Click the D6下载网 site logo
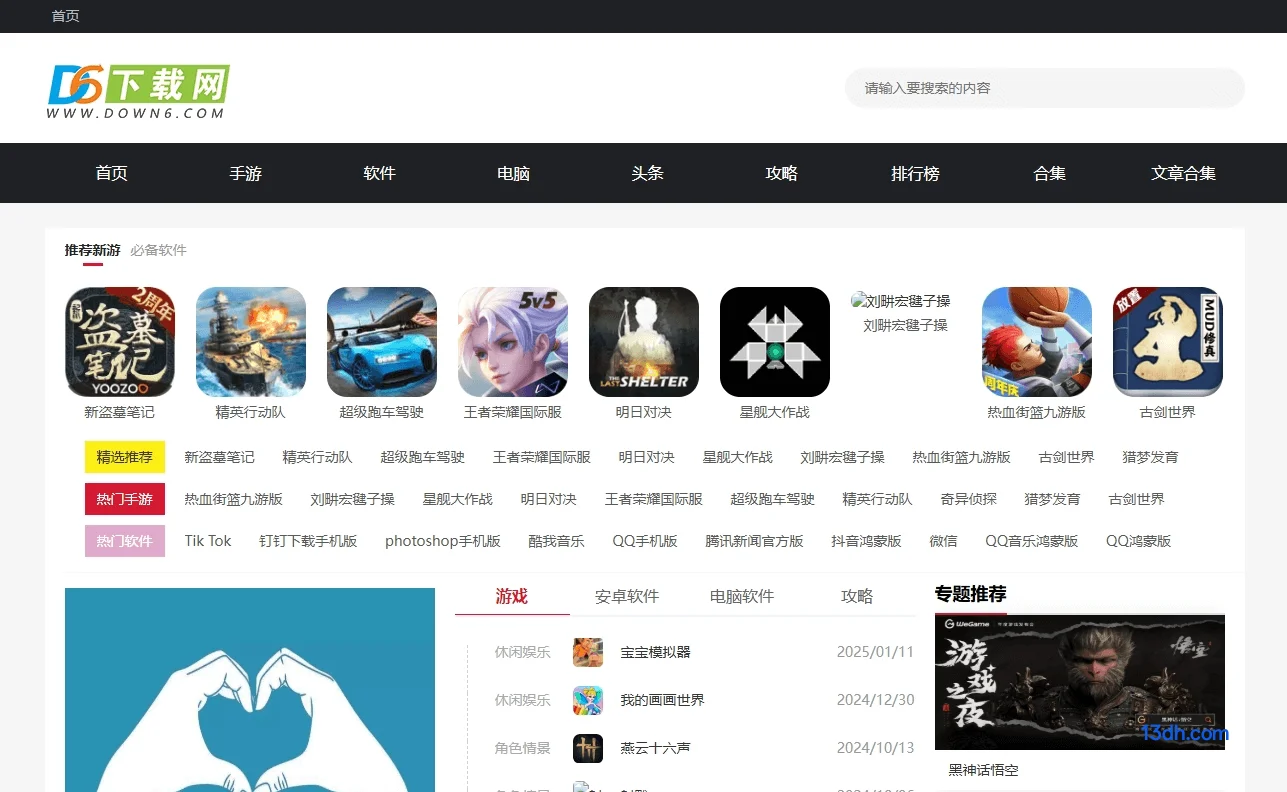 (x=139, y=92)
